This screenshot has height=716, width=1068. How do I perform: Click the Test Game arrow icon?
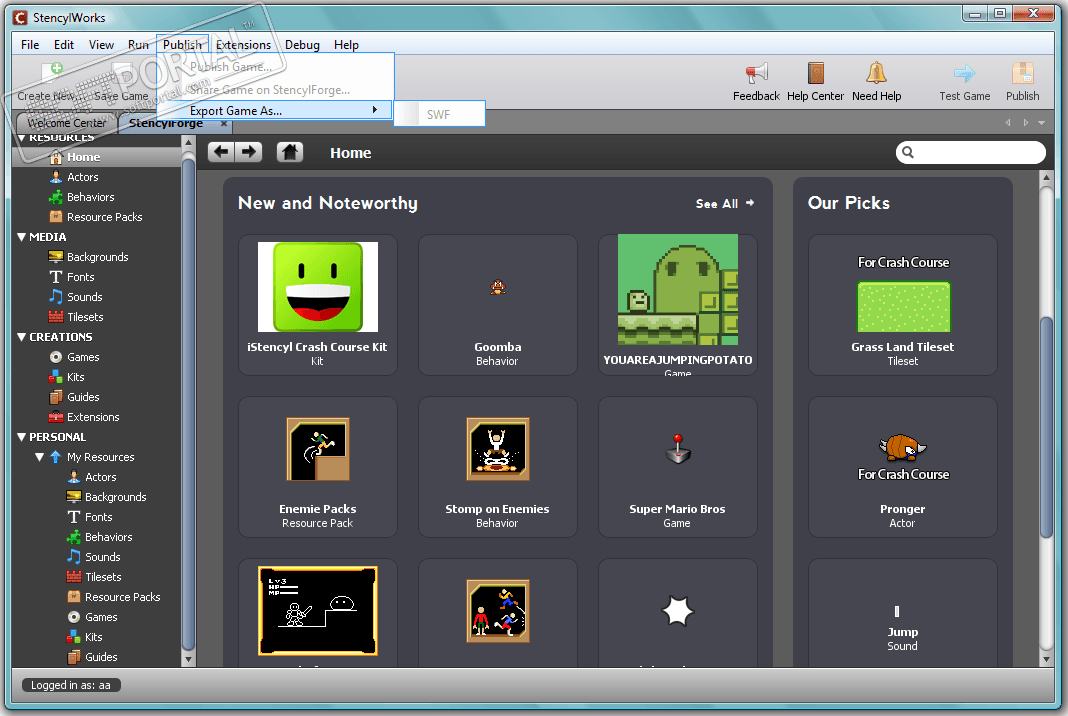(964, 73)
